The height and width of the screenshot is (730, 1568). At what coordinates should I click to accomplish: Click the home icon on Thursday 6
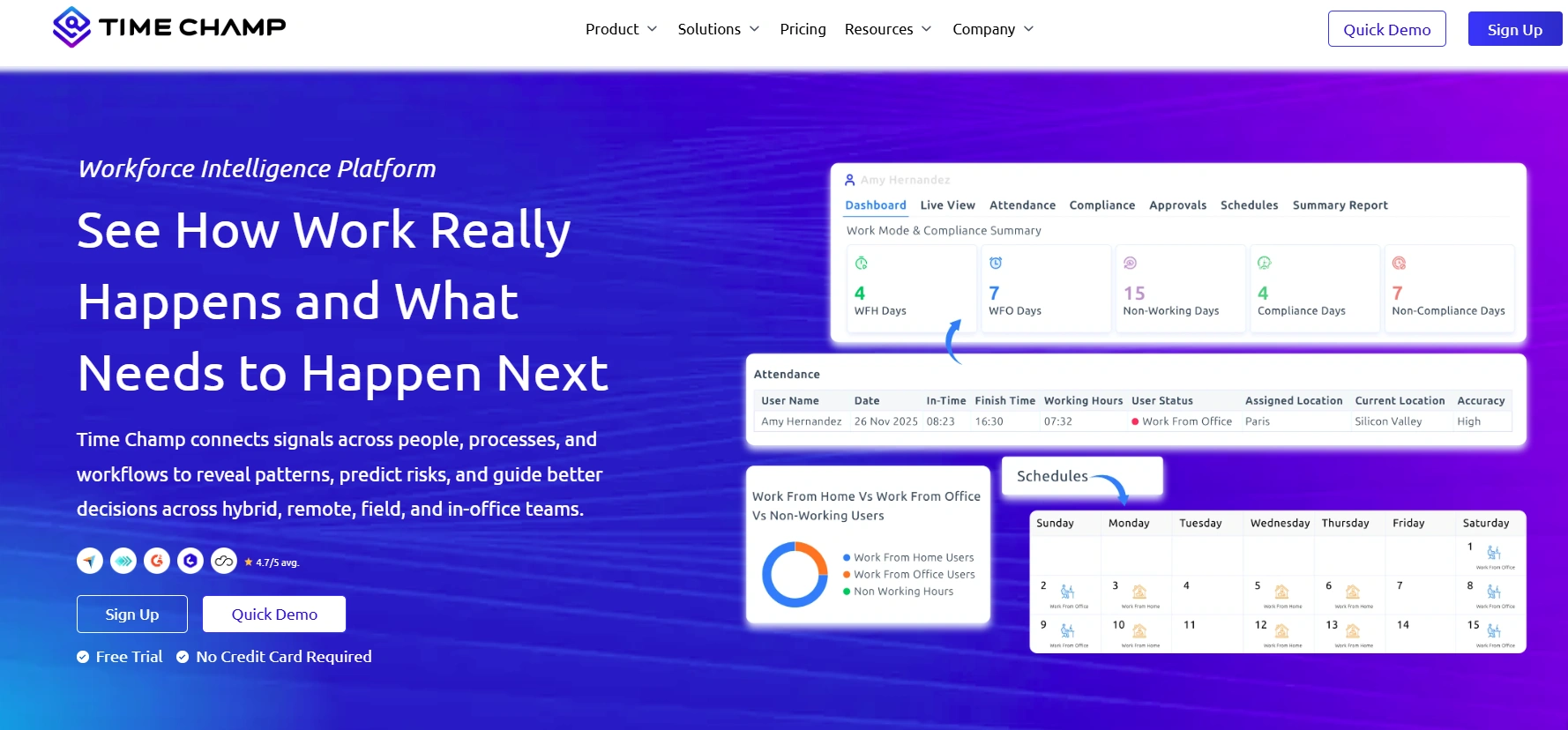click(x=1353, y=592)
